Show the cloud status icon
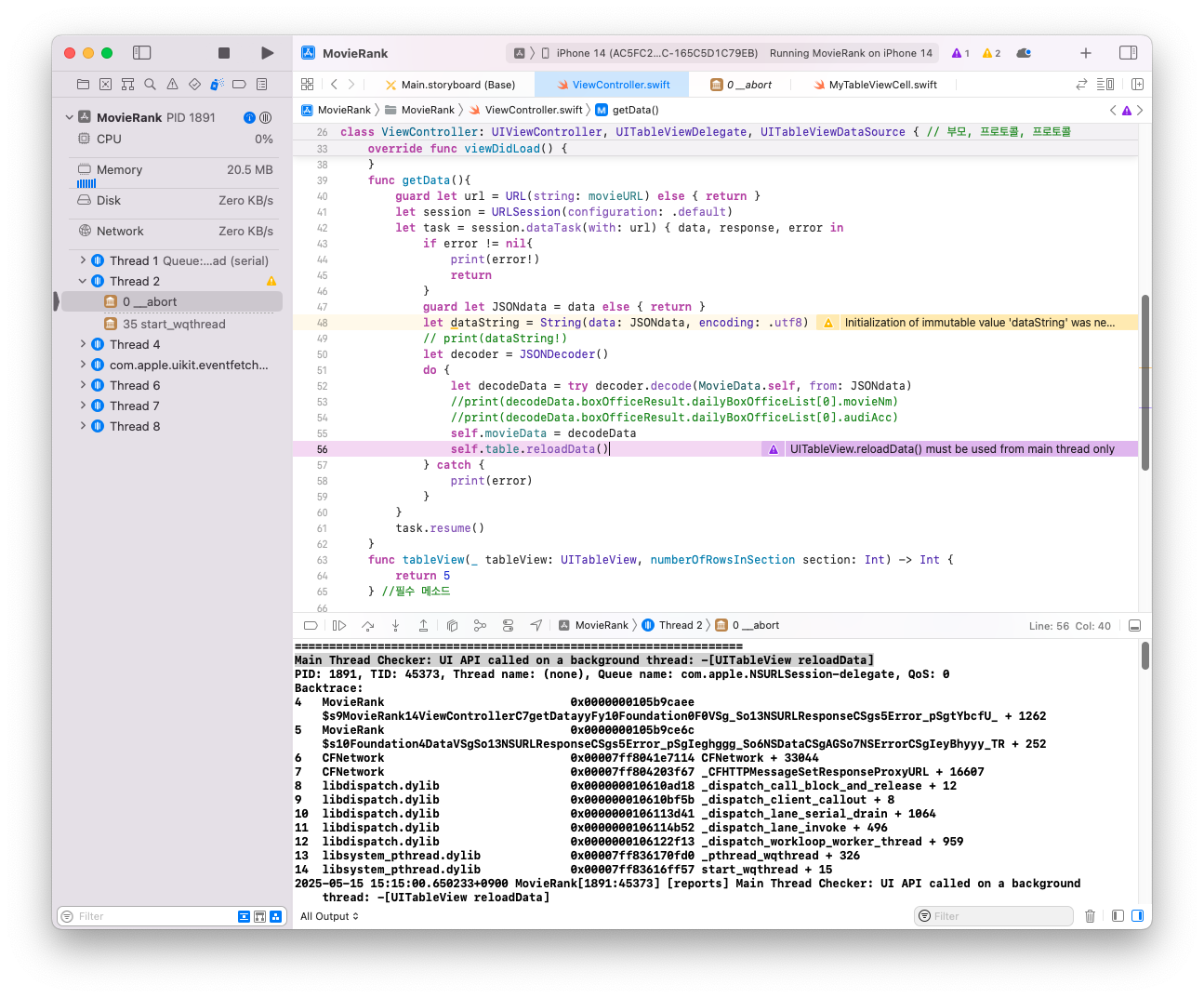The width and height of the screenshot is (1204, 998). click(1024, 53)
